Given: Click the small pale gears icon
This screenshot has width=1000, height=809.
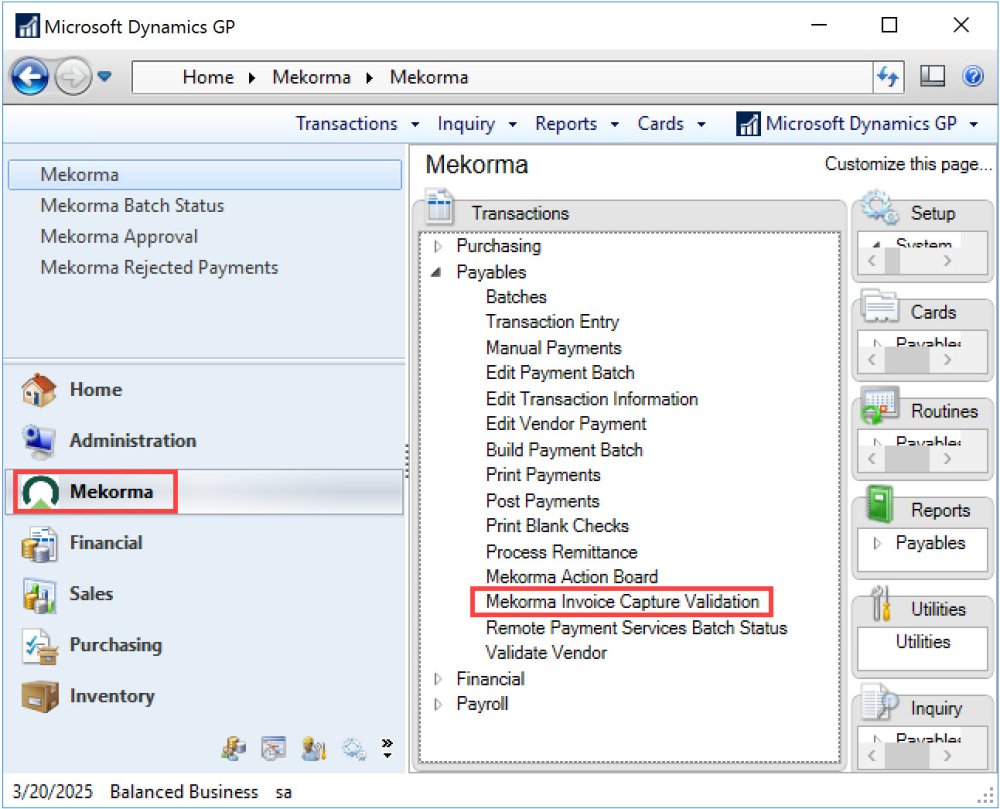Looking at the screenshot, I should (354, 748).
